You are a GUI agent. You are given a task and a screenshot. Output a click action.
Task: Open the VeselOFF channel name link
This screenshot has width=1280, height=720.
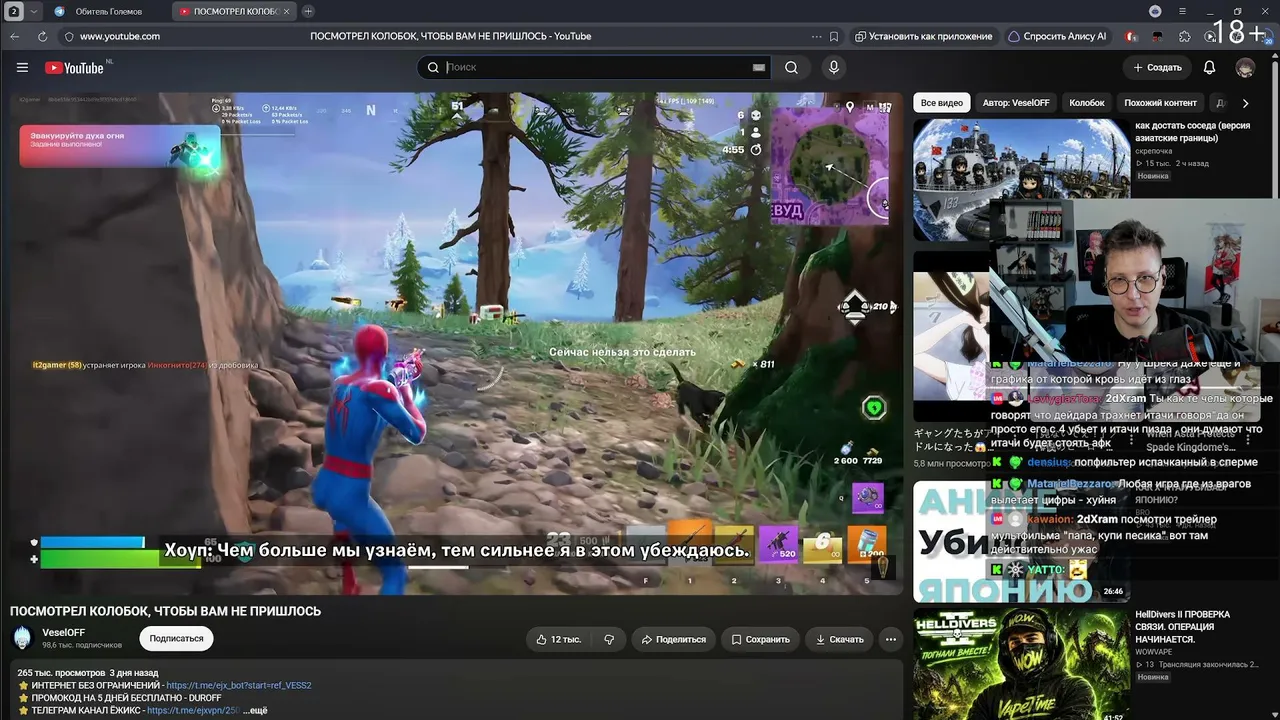pyautogui.click(x=64, y=632)
